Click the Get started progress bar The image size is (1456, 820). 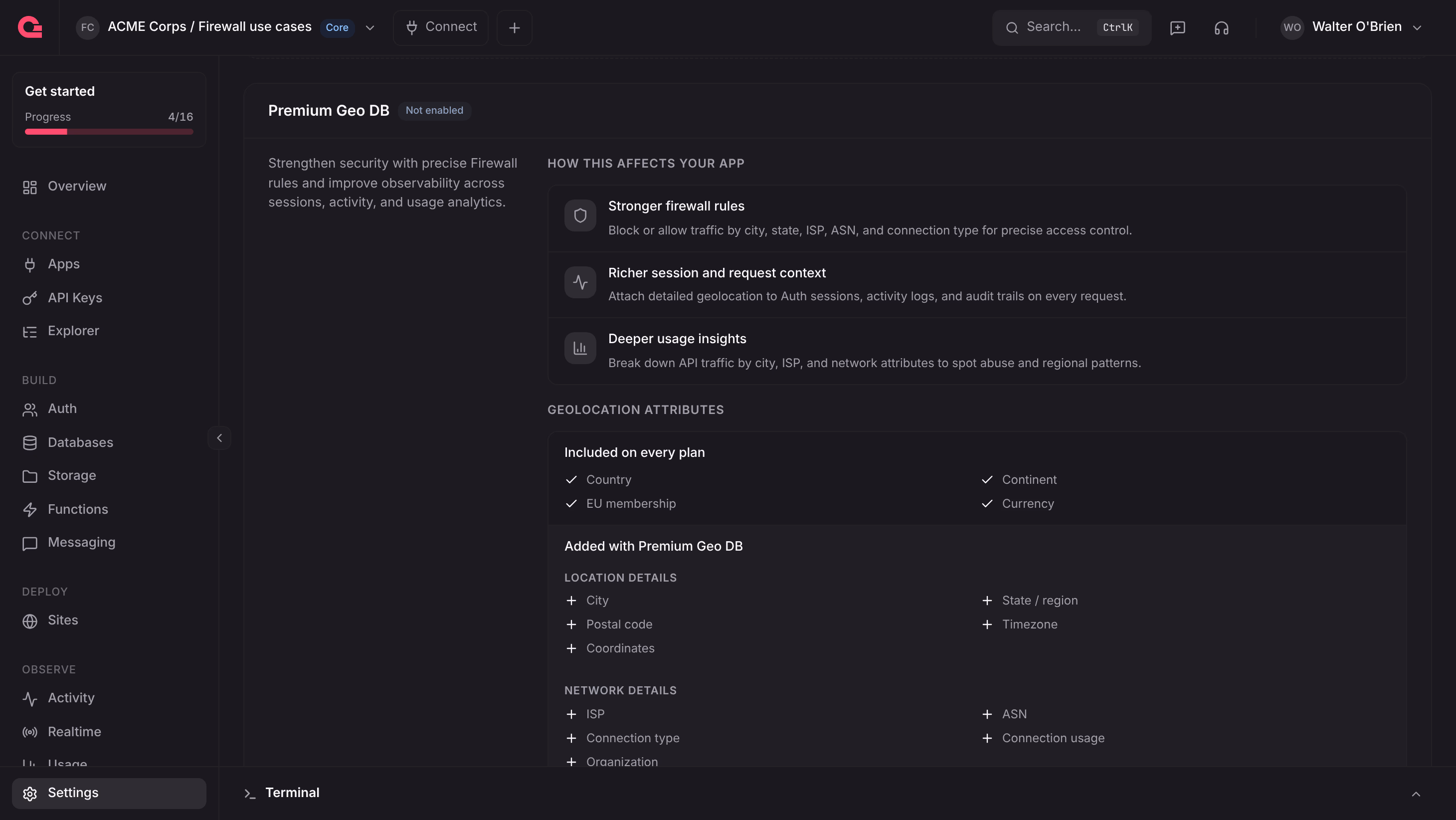pos(109,132)
